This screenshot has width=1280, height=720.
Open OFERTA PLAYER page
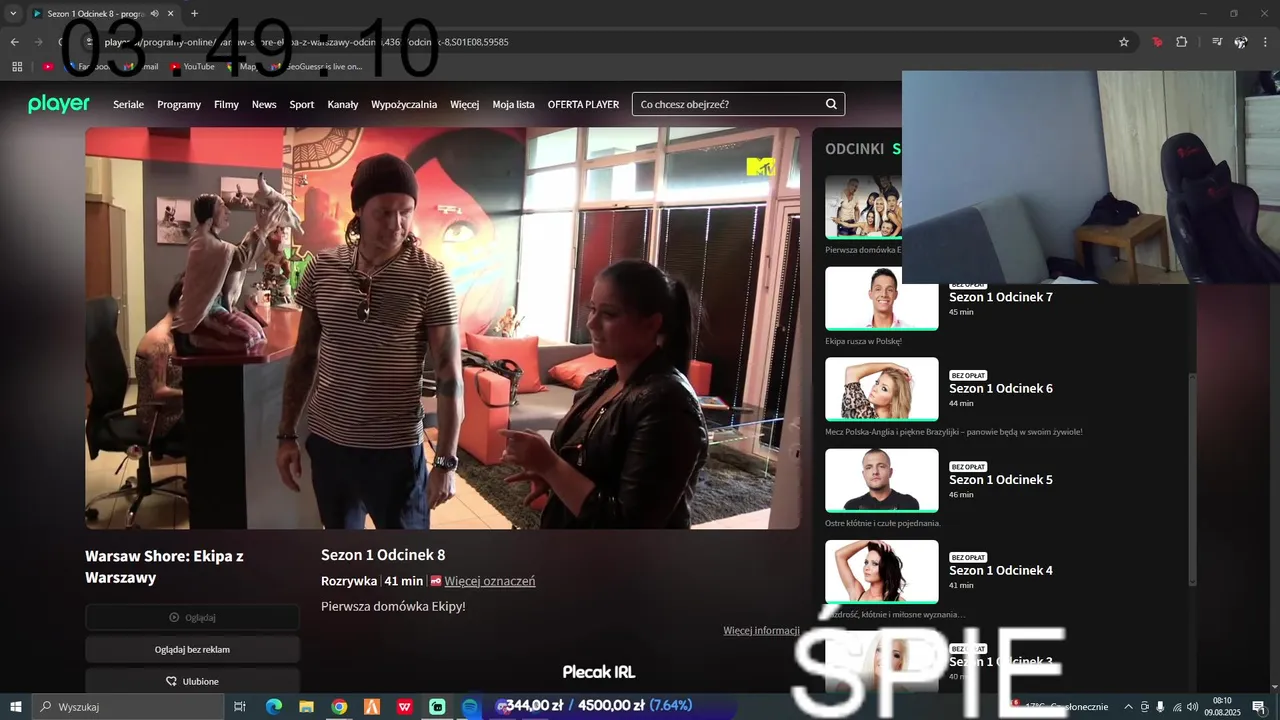click(583, 104)
